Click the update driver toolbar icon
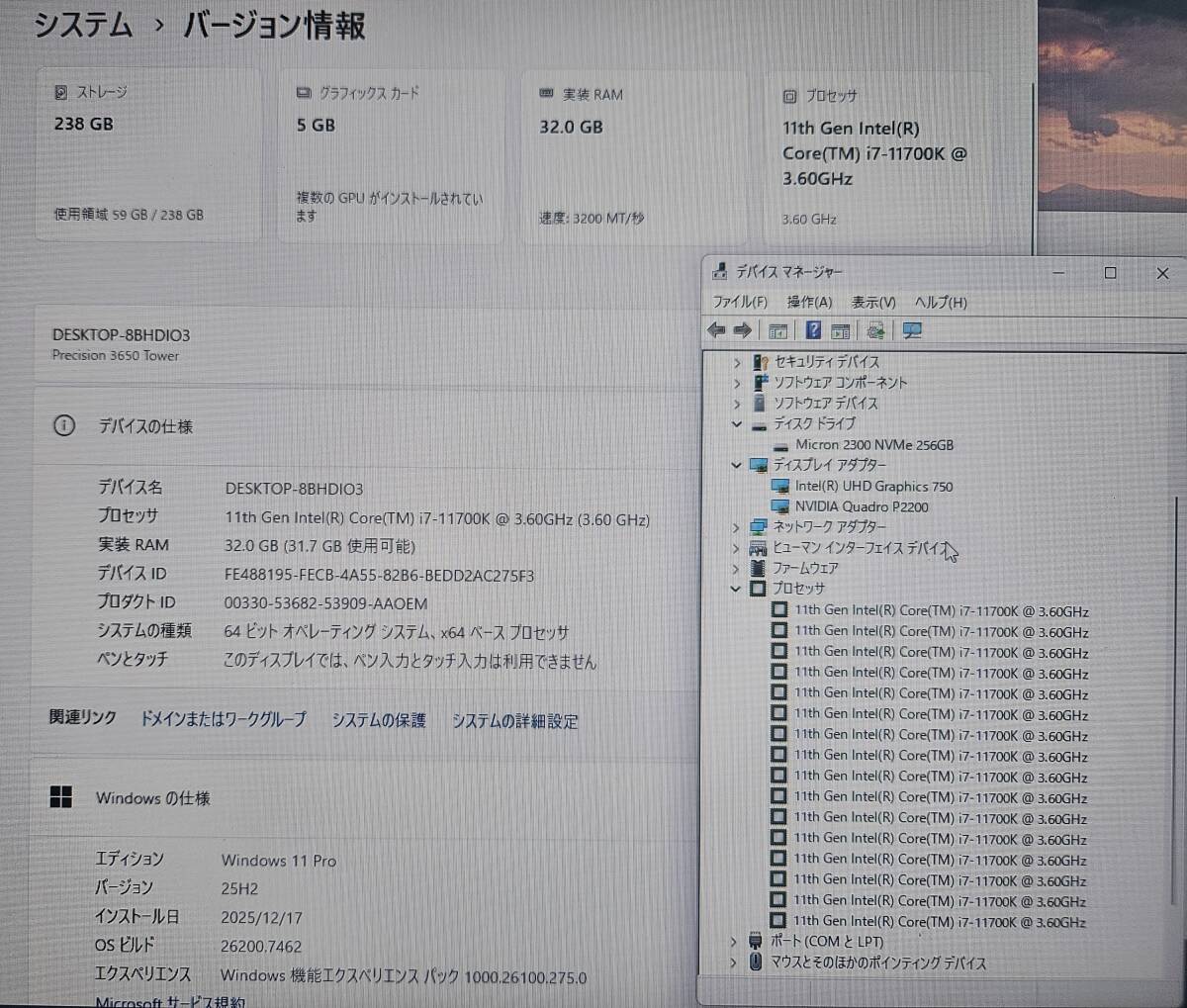Viewport: 1187px width, 1008px height. pyautogui.click(x=875, y=330)
